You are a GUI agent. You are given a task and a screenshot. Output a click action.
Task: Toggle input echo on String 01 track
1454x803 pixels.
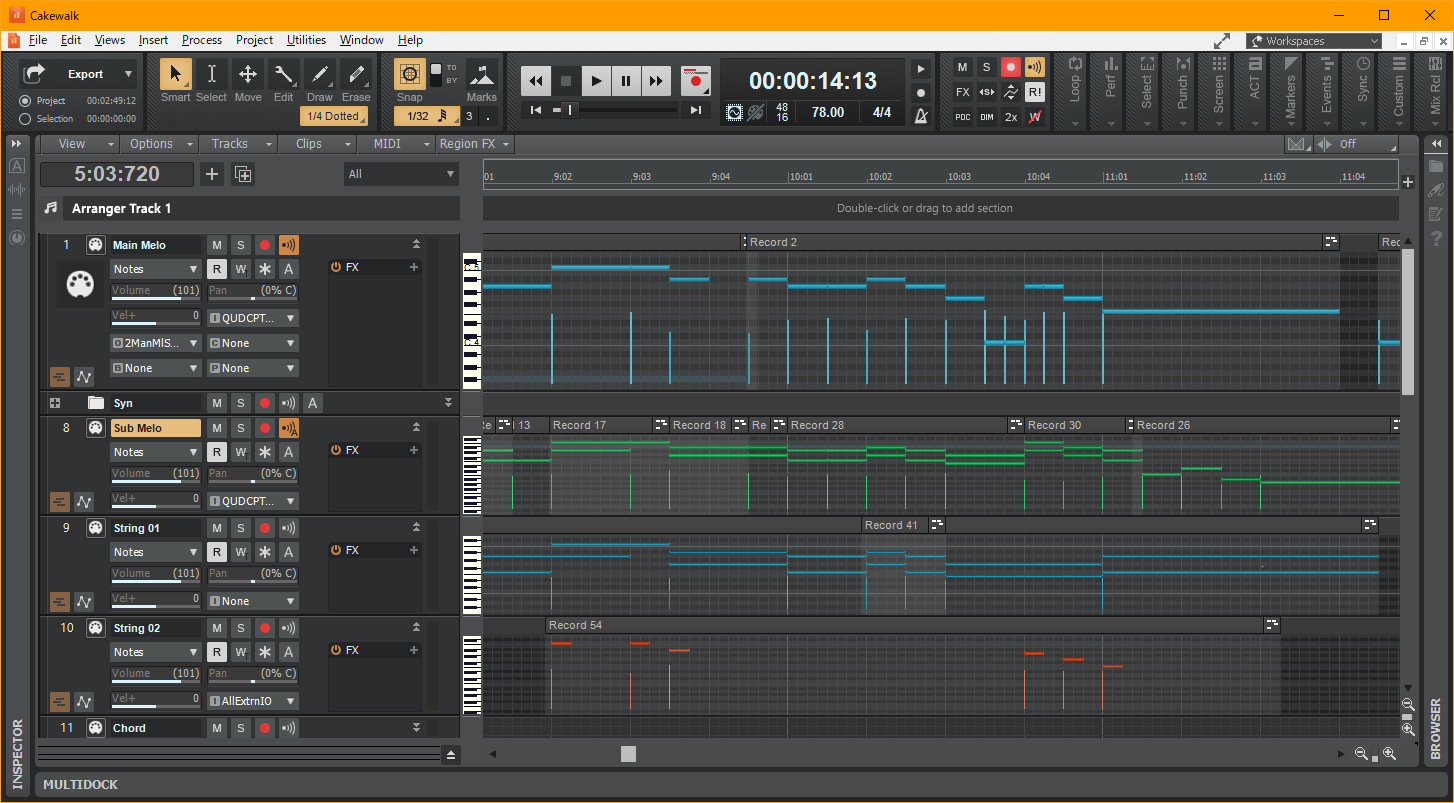pos(289,528)
